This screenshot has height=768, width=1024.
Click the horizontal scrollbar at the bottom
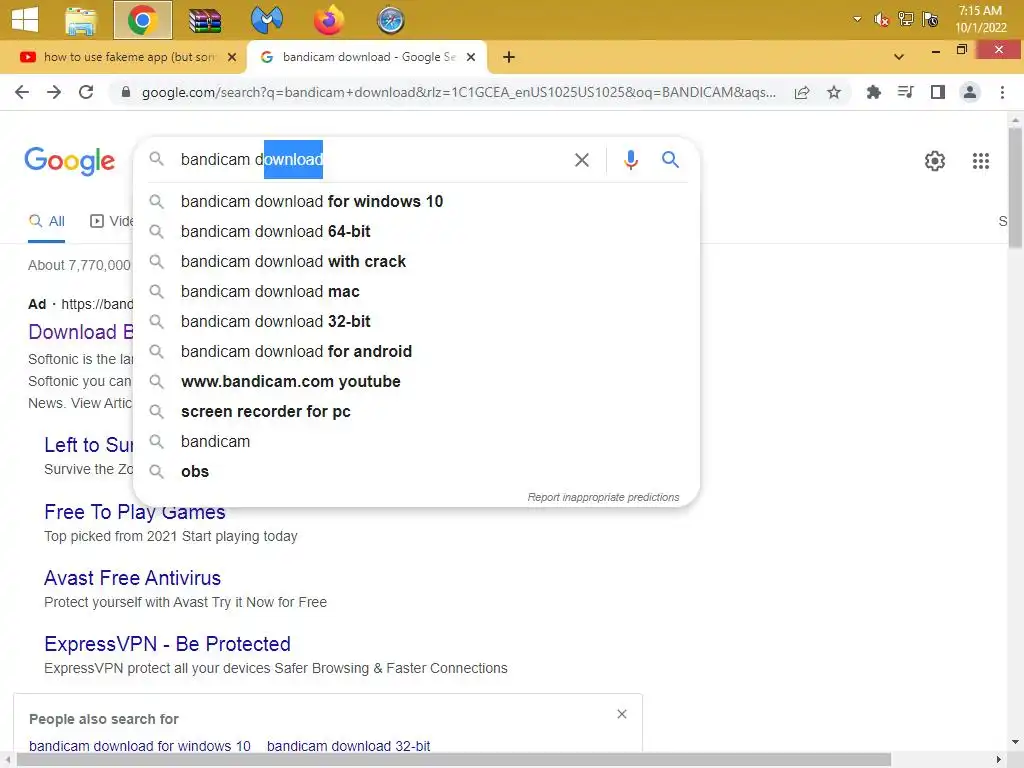coord(454,760)
